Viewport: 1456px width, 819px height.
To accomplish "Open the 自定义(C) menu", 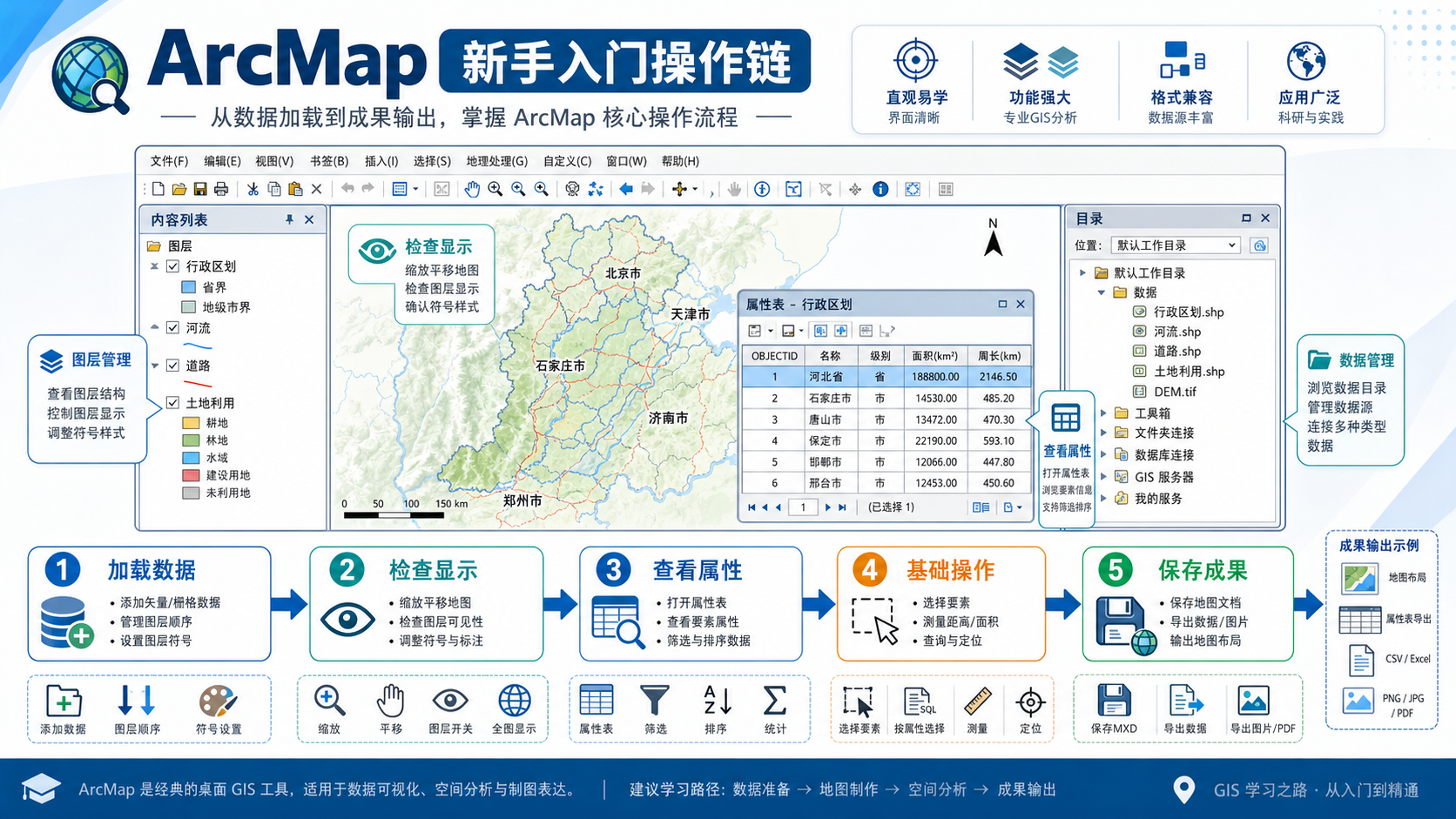I will pos(567,161).
